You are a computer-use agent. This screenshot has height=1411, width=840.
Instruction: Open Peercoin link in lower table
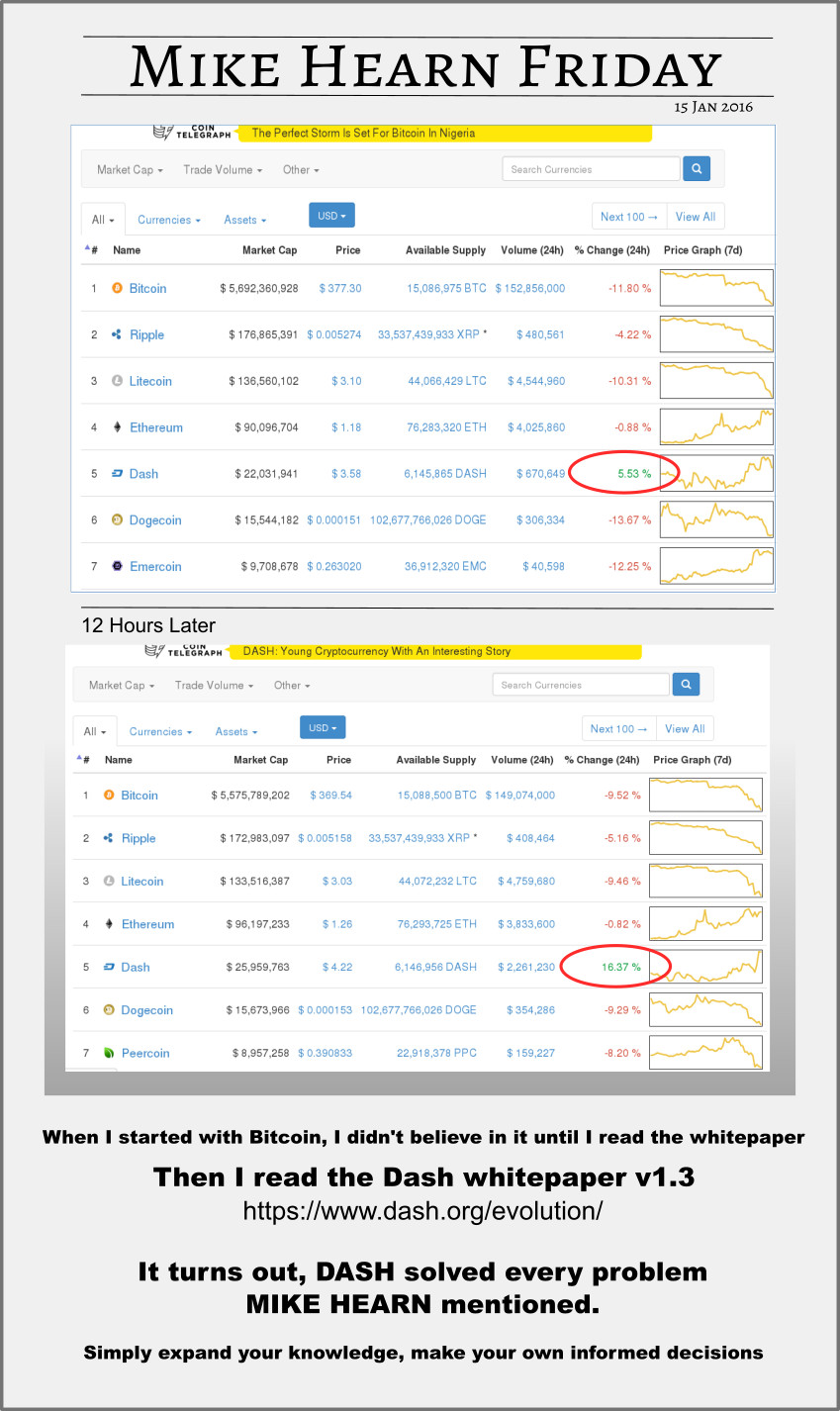point(145,1053)
